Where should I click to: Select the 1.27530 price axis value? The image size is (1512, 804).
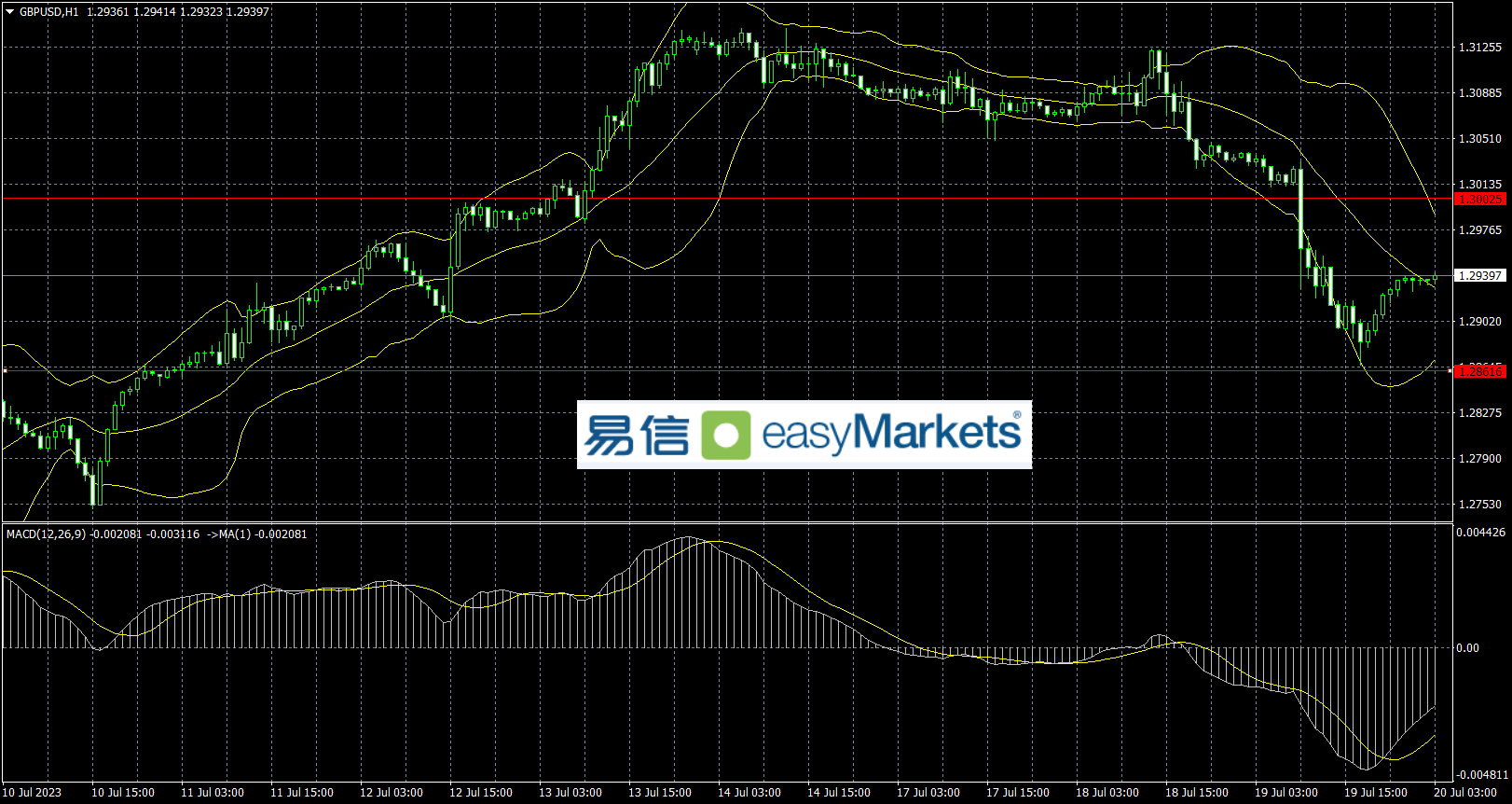1480,505
